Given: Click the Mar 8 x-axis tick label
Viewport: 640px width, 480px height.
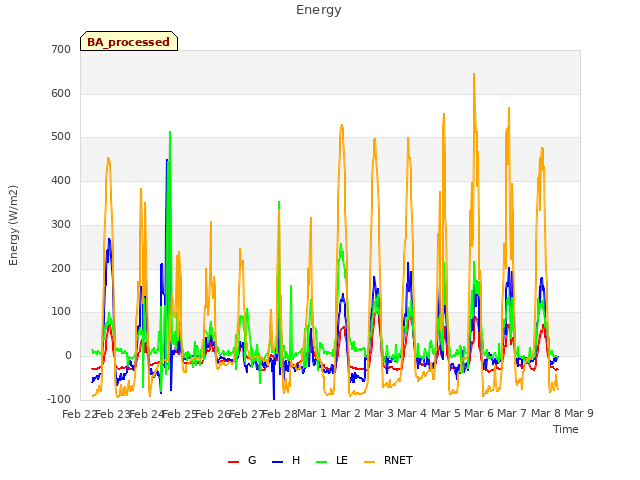Looking at the screenshot, I should tap(546, 413).
